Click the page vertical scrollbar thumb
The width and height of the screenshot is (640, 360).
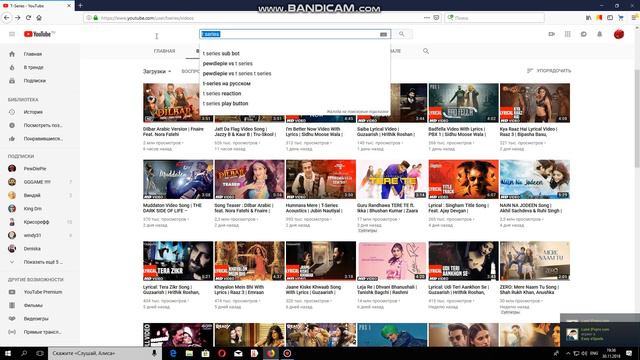637,118
